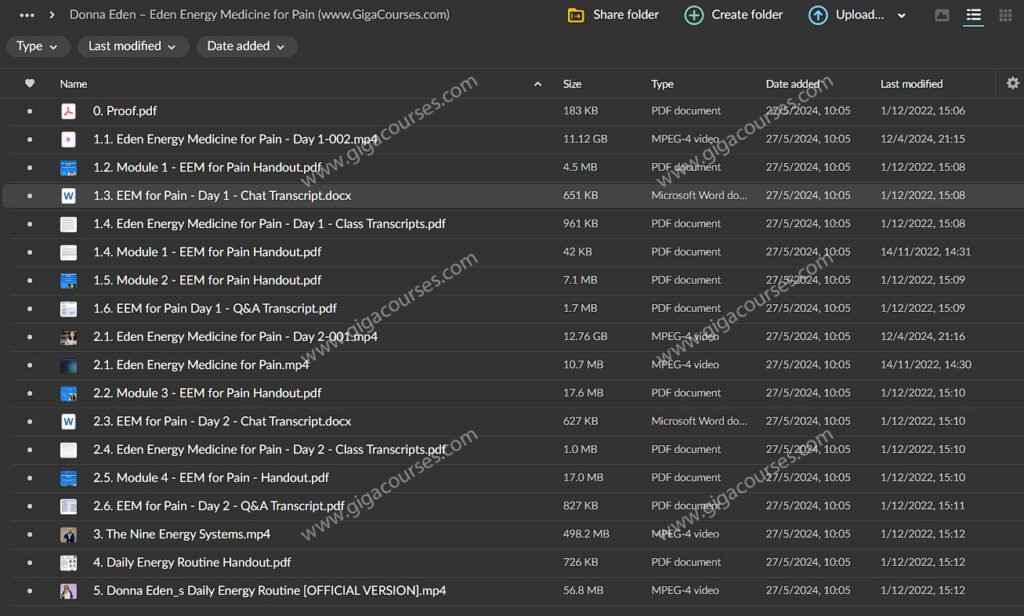This screenshot has width=1024, height=616.
Task: Open the Last modified filter dropdown
Action: point(133,46)
